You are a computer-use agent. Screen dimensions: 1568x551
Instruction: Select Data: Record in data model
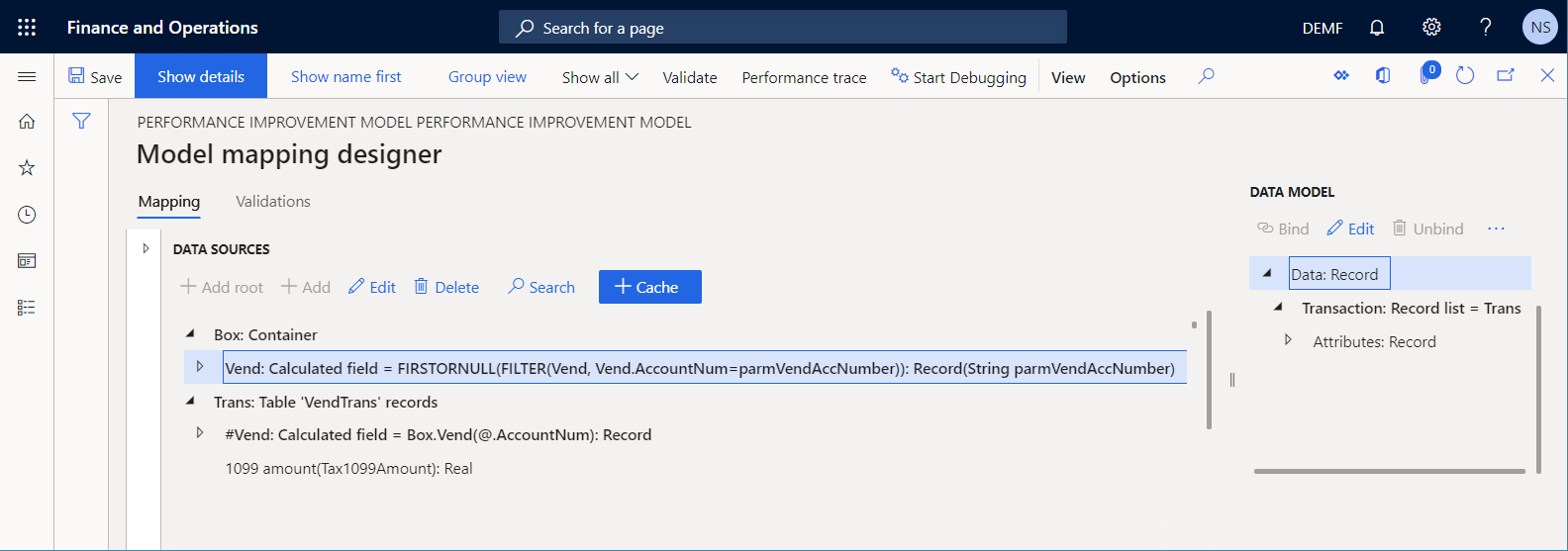1339,274
